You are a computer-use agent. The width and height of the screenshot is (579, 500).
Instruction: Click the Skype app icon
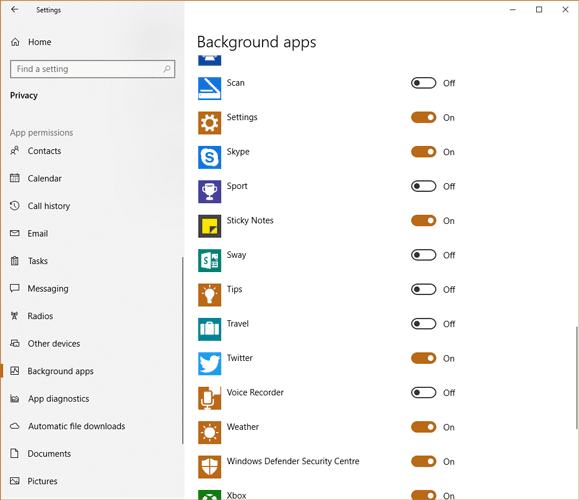coord(209,157)
